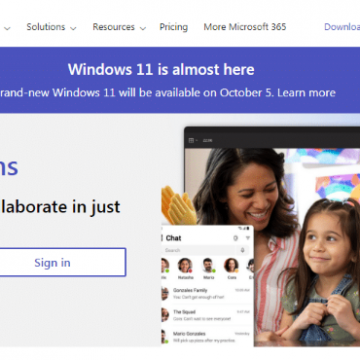The height and width of the screenshot is (360, 360).
Task: Expand the Solutions dropdown chevron
Action: [73, 28]
